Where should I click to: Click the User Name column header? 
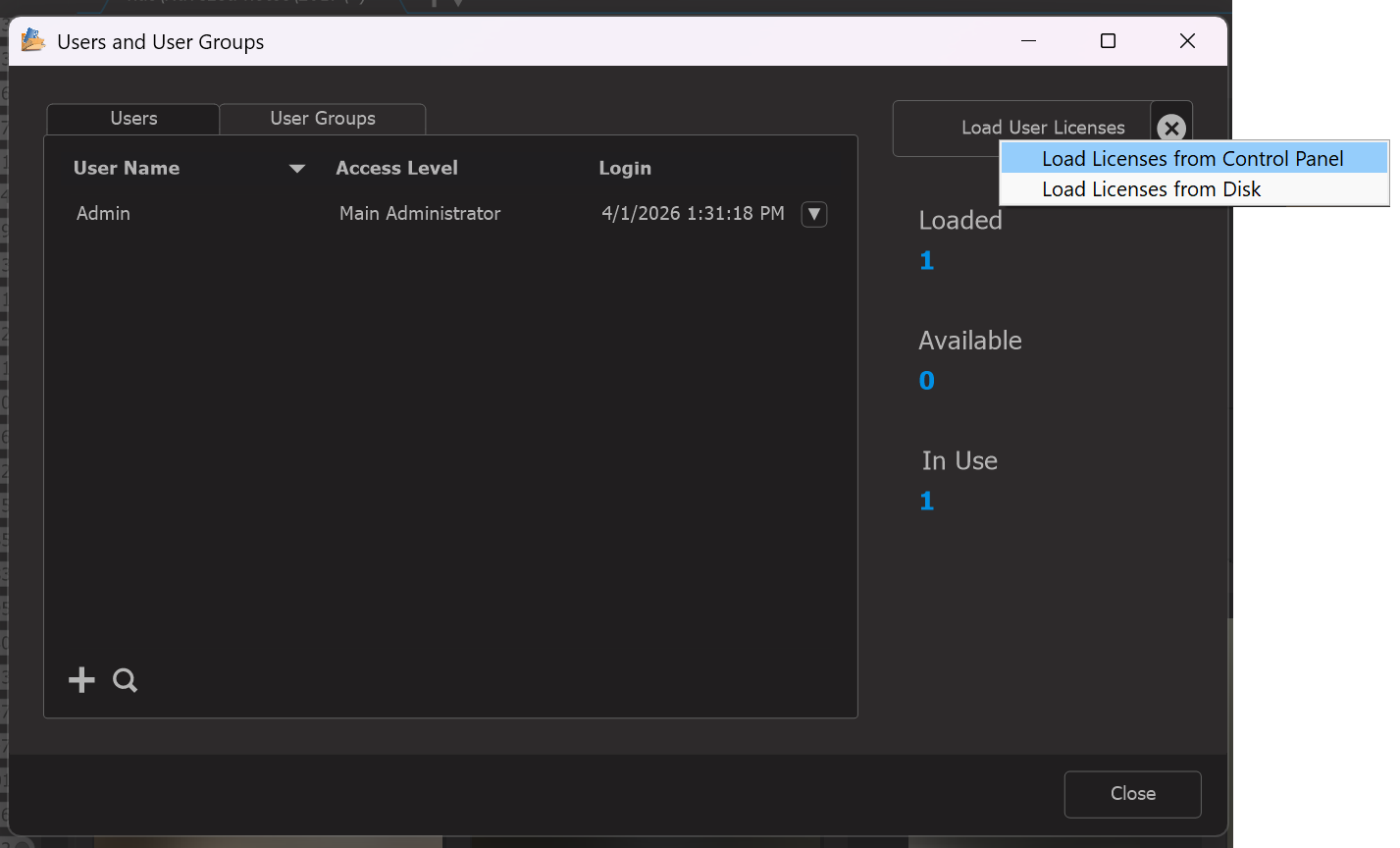point(127,169)
